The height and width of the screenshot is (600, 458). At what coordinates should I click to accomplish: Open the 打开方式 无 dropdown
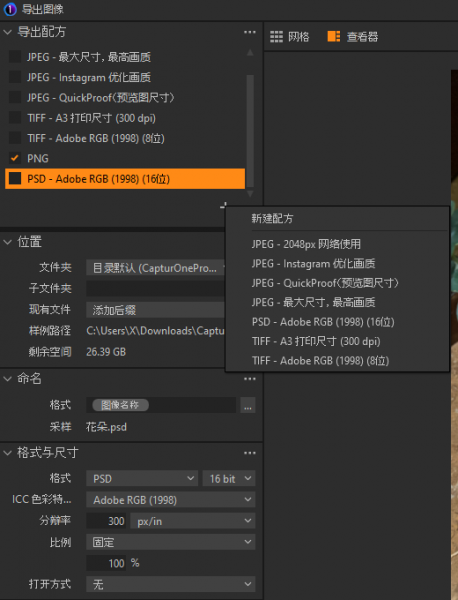171,584
